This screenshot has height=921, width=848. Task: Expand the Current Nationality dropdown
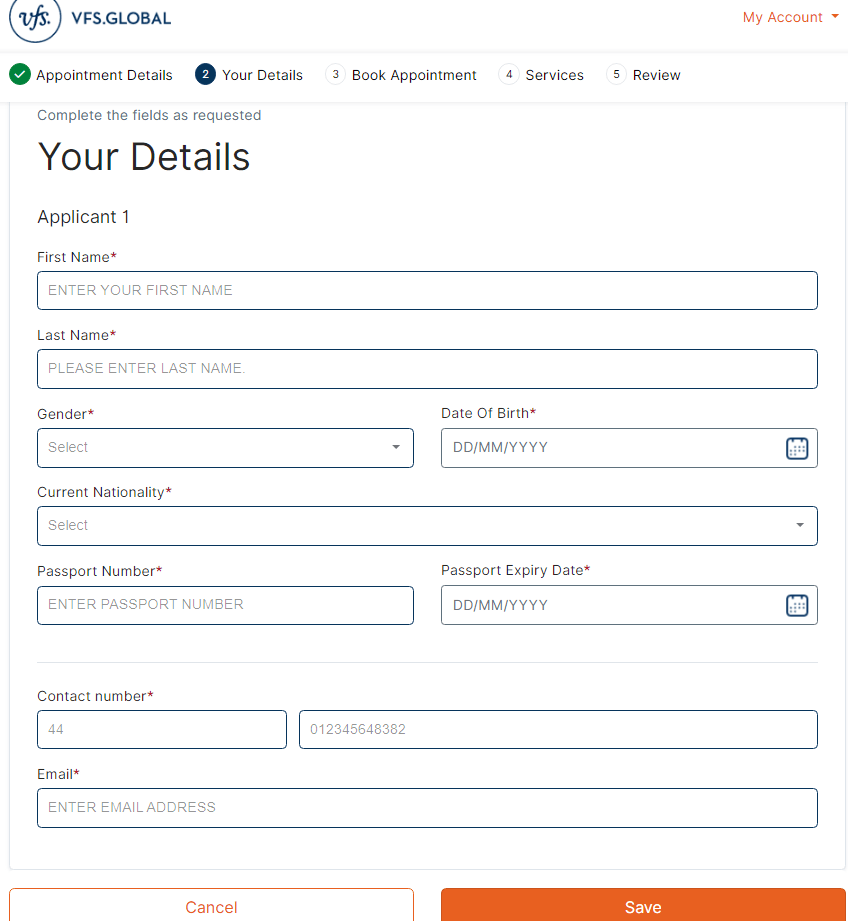click(x=427, y=526)
